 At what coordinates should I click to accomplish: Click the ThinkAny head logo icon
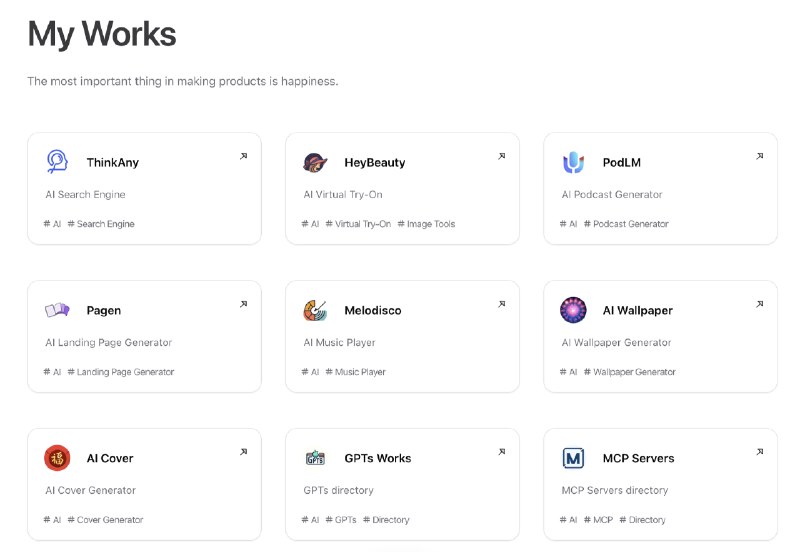[x=57, y=162]
